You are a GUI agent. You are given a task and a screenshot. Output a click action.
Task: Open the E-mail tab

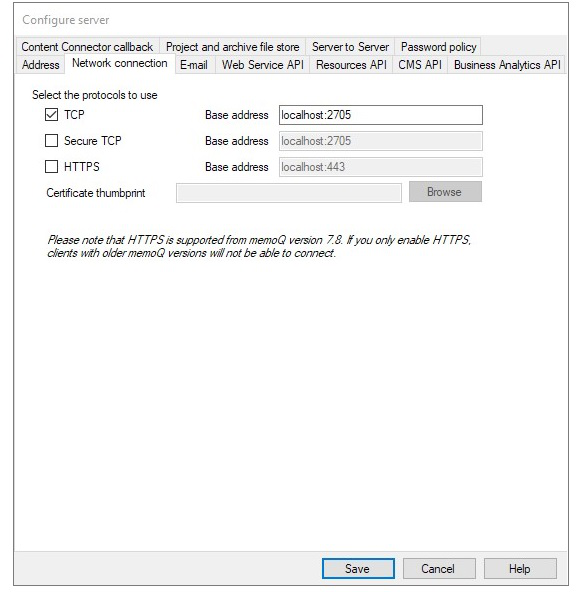[194, 65]
